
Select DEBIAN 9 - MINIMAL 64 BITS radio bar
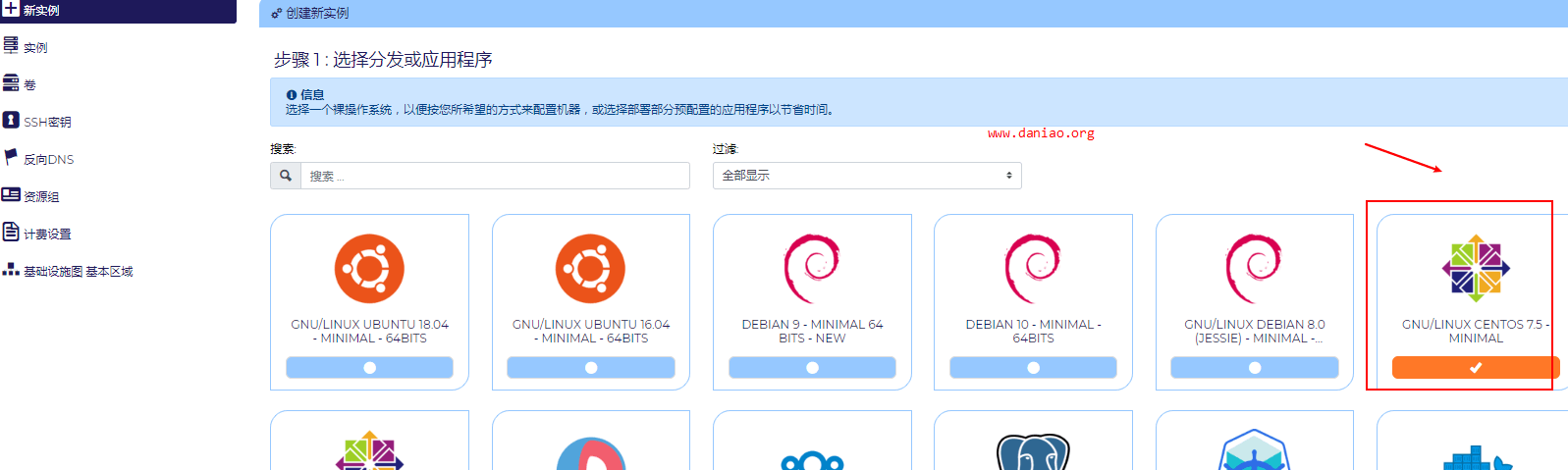pyautogui.click(x=812, y=367)
